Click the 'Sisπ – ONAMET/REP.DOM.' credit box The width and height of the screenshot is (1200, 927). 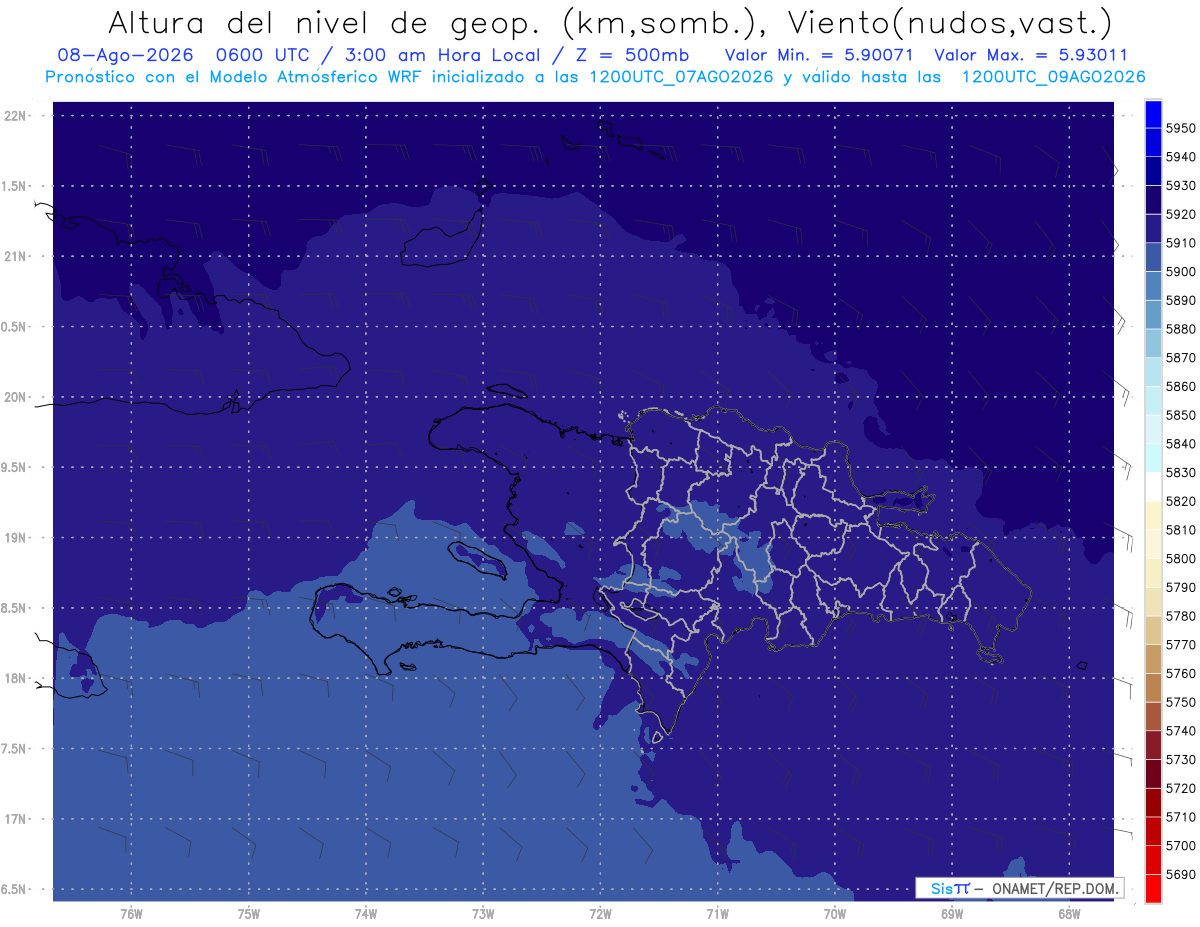[1019, 887]
